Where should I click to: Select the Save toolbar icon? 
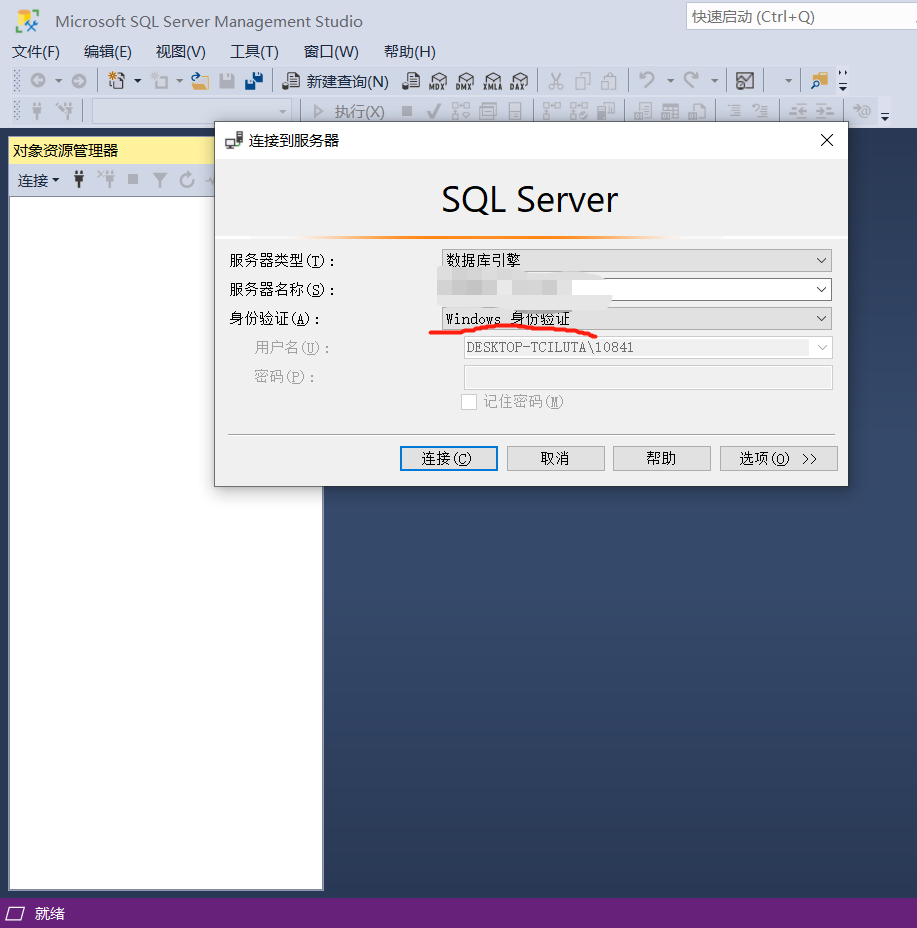(x=226, y=80)
